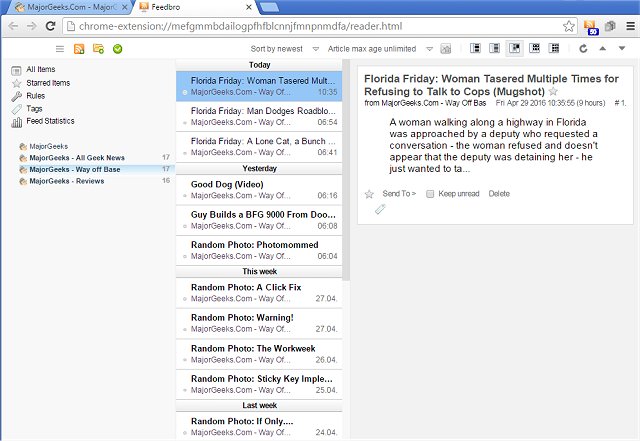Star the article next to its title

point(553,91)
